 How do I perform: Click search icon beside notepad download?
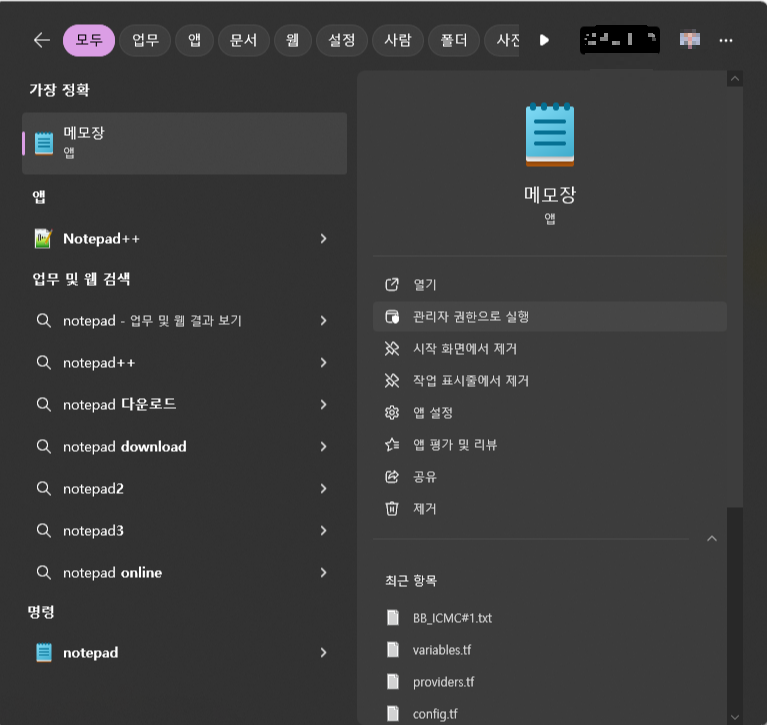pos(44,447)
